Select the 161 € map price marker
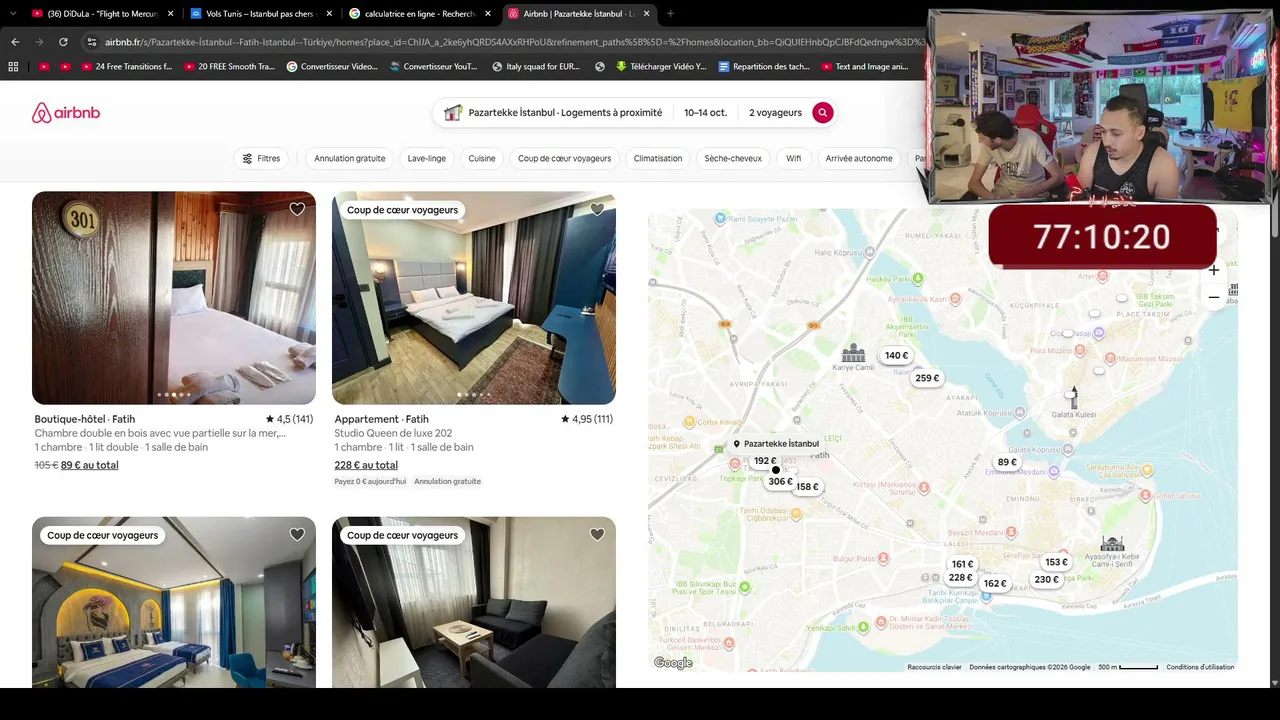1280x720 pixels. click(962, 564)
